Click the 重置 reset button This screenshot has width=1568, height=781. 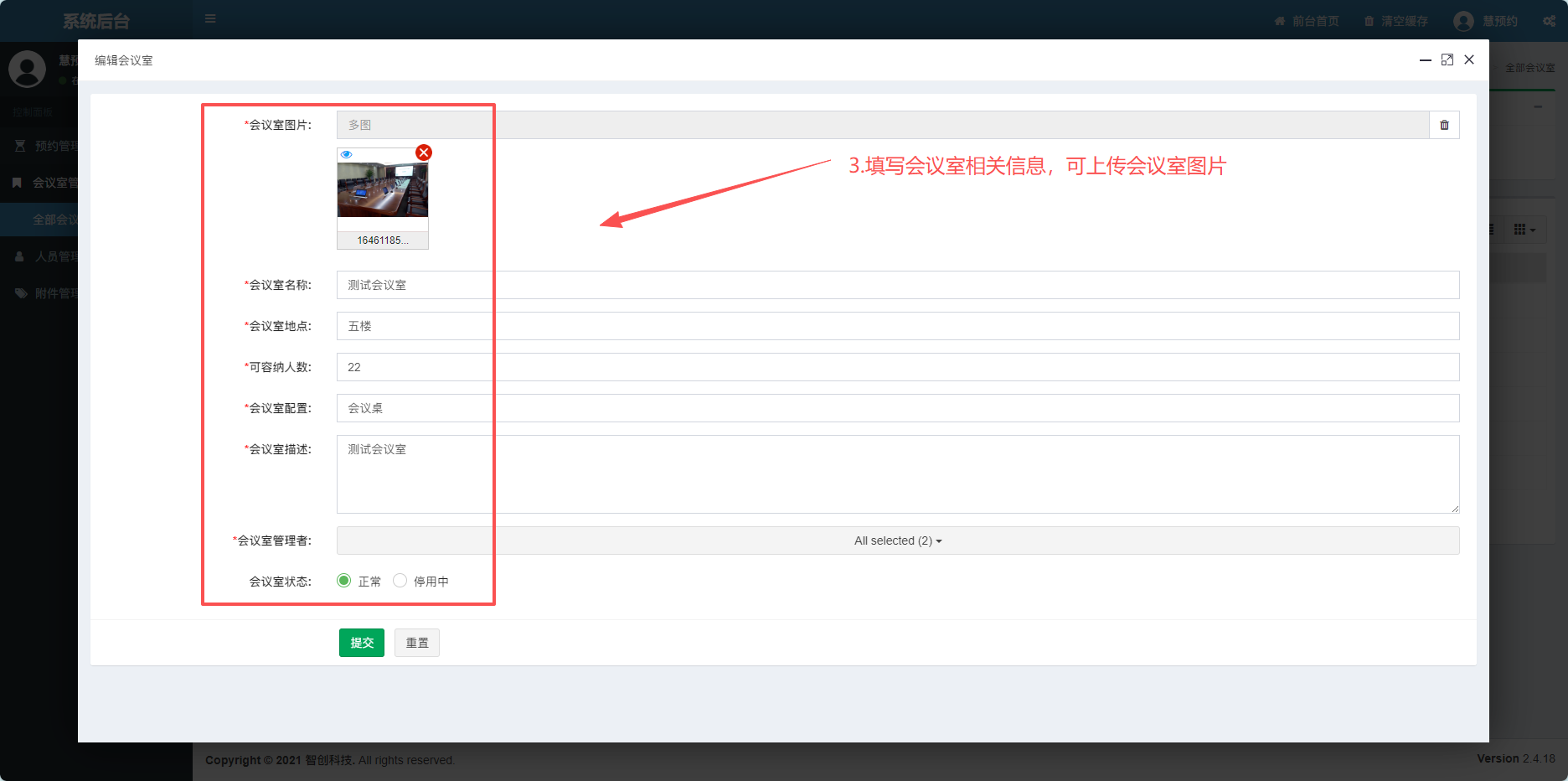(417, 643)
